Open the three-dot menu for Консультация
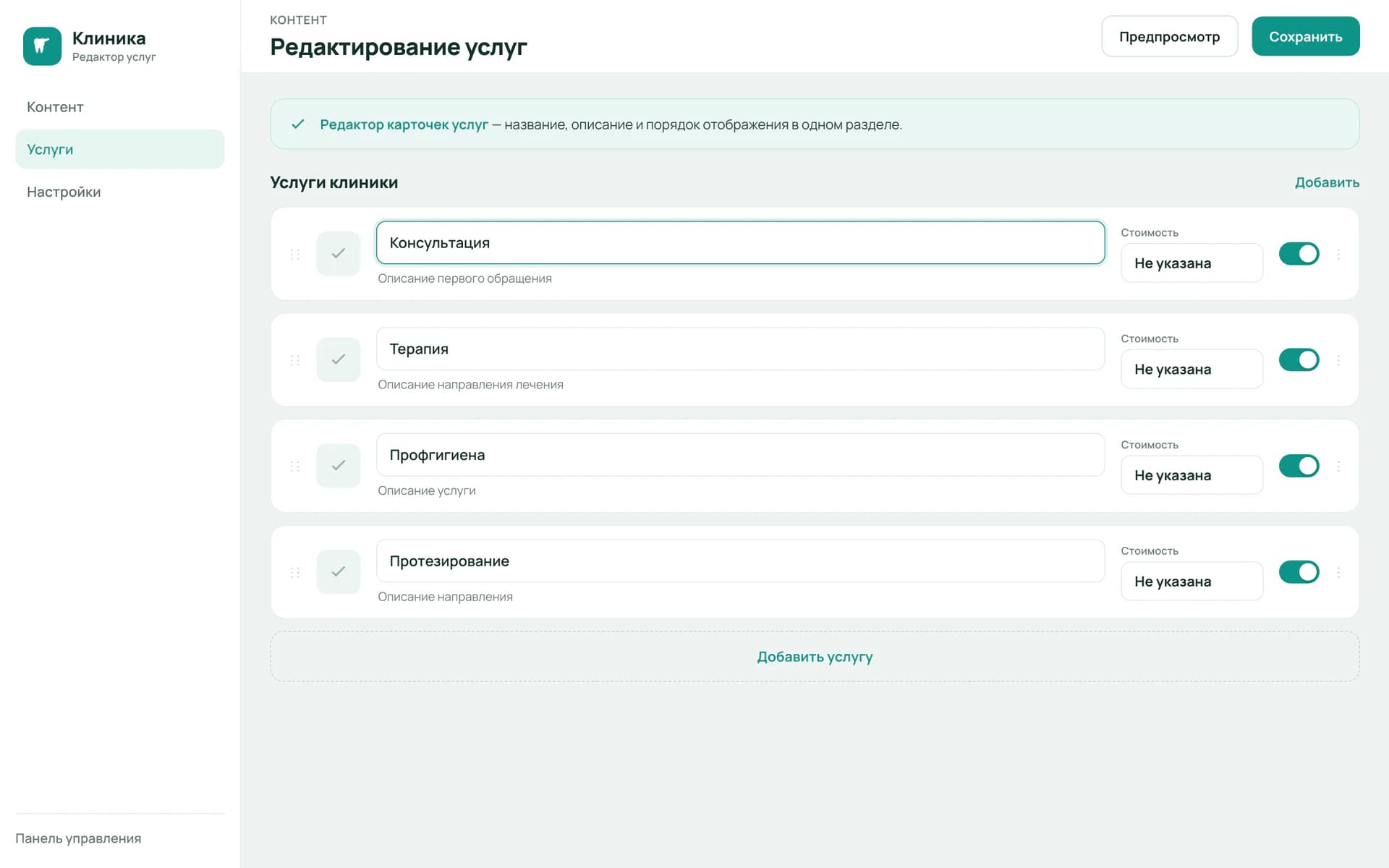The image size is (1389, 868). [1338, 254]
